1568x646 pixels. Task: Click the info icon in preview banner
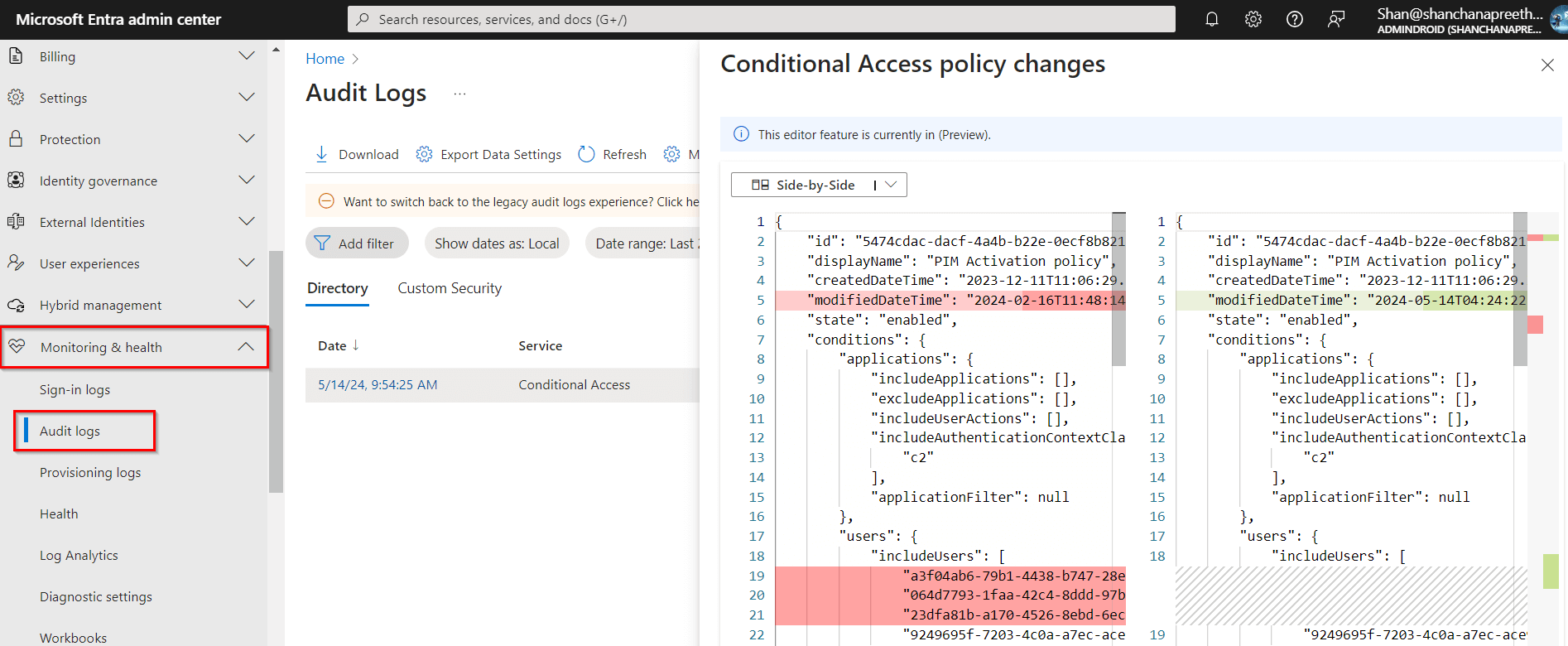pyautogui.click(x=742, y=134)
